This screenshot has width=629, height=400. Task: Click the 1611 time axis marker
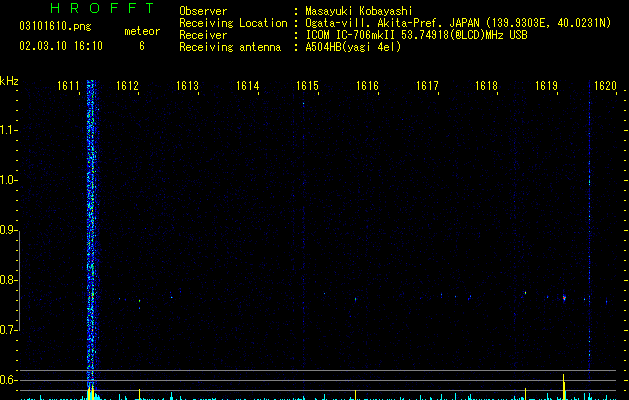pos(68,86)
